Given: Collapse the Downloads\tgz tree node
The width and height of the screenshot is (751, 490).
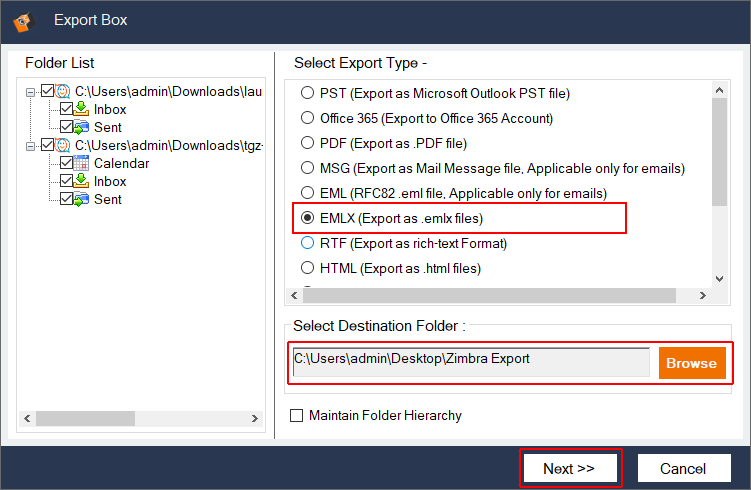Looking at the screenshot, I should [32, 145].
